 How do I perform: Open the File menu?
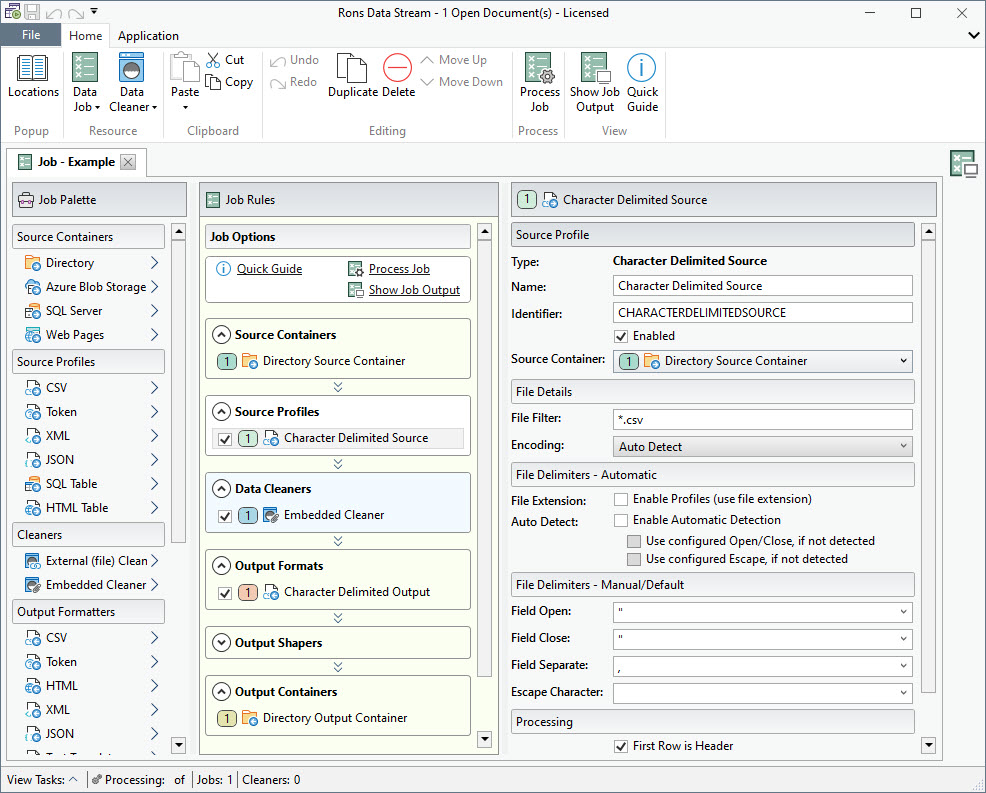tap(31, 35)
